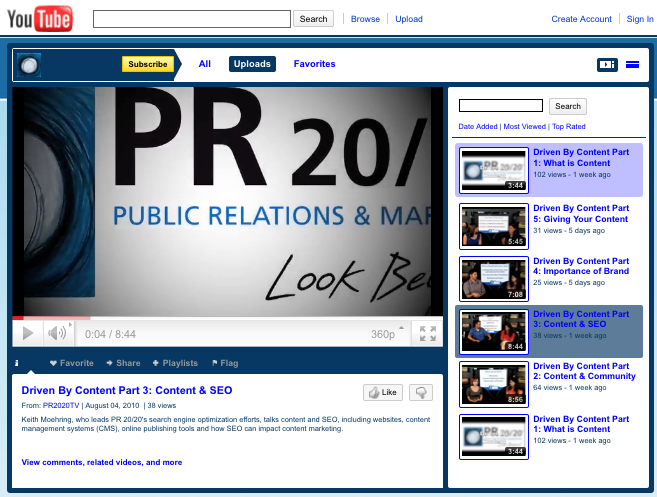Enter fullscreen mode
Image resolution: width=657 pixels, height=497 pixels.
(427, 334)
